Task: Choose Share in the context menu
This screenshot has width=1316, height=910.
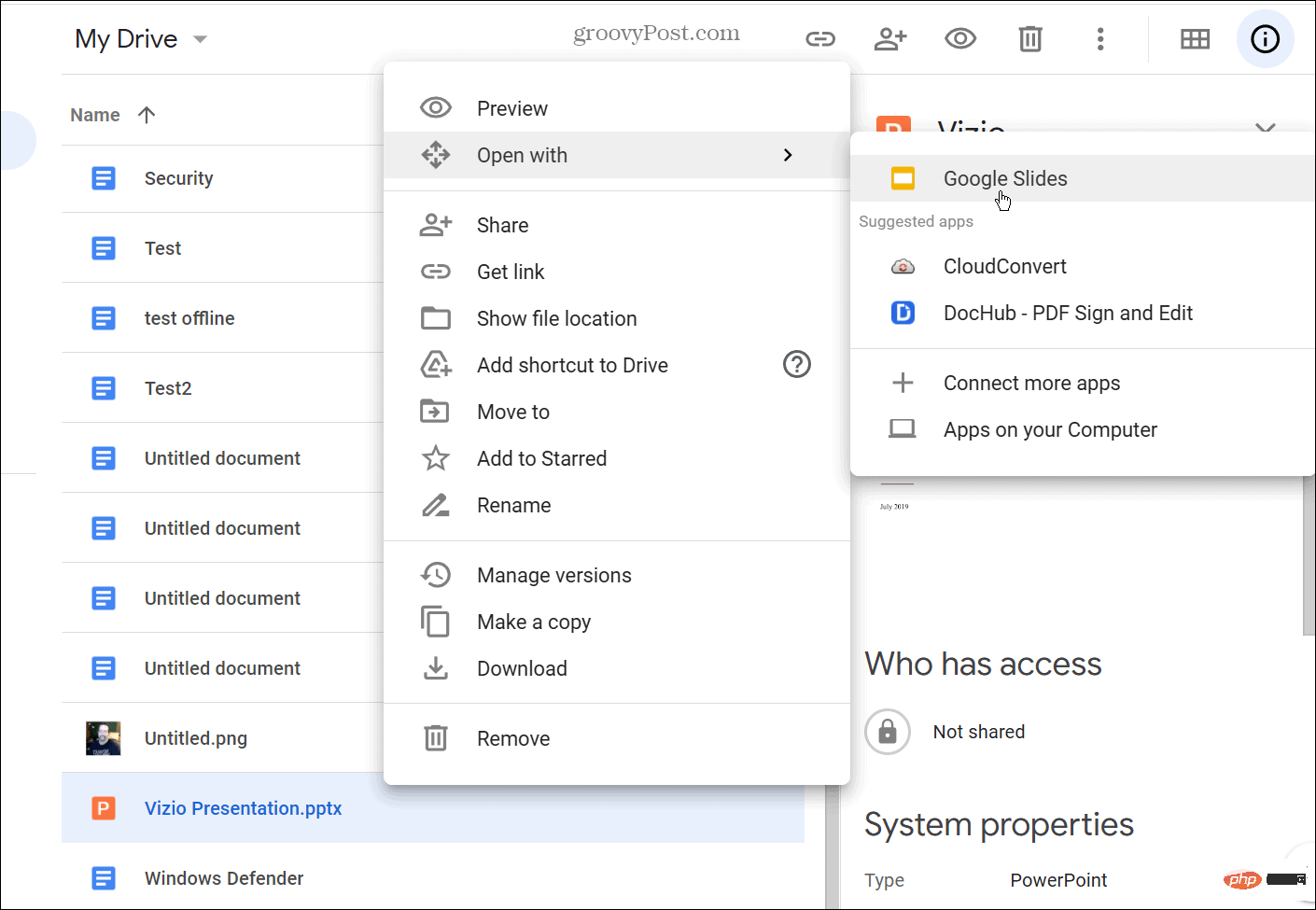Action: click(617, 225)
